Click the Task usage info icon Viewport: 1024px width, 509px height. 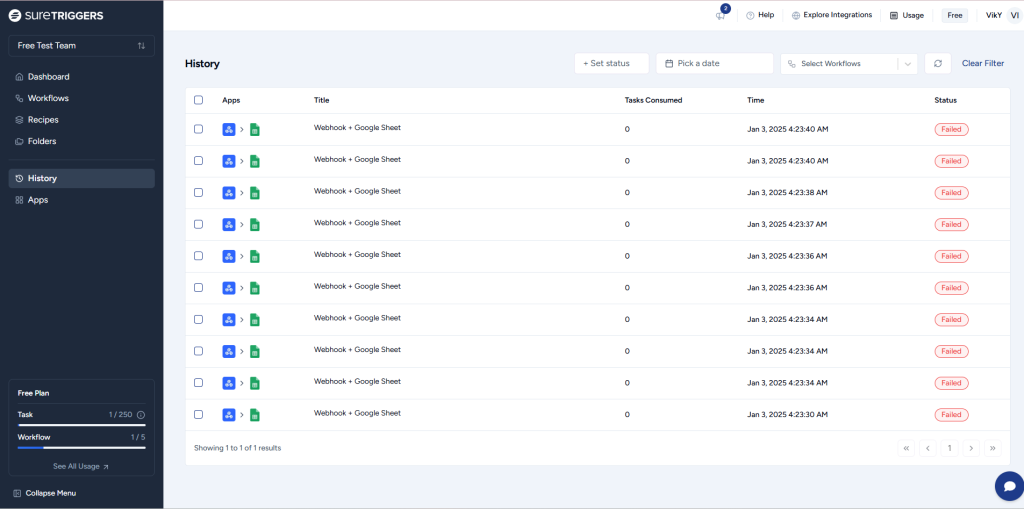pos(140,414)
